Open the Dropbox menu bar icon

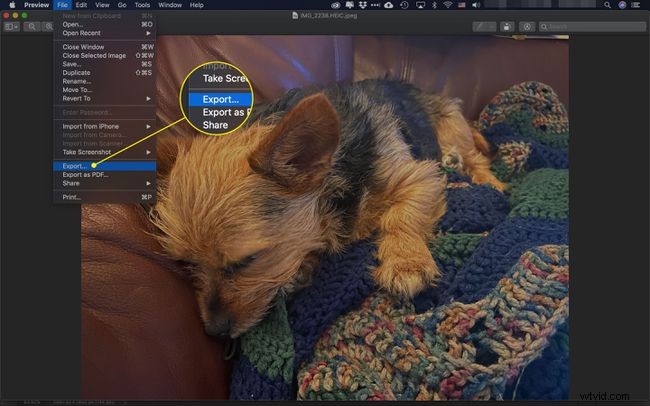(363, 5)
